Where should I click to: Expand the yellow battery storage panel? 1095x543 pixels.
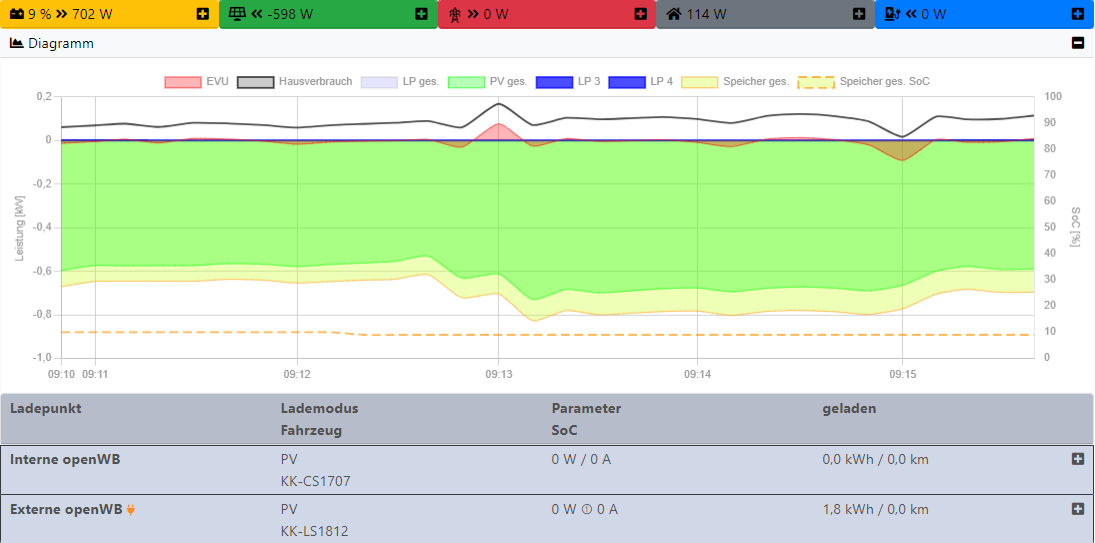pos(203,14)
